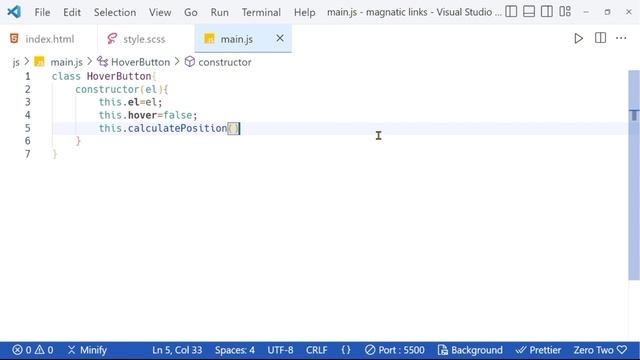
Task: Click line number 7 in the gutter
Action: [x=27, y=154]
